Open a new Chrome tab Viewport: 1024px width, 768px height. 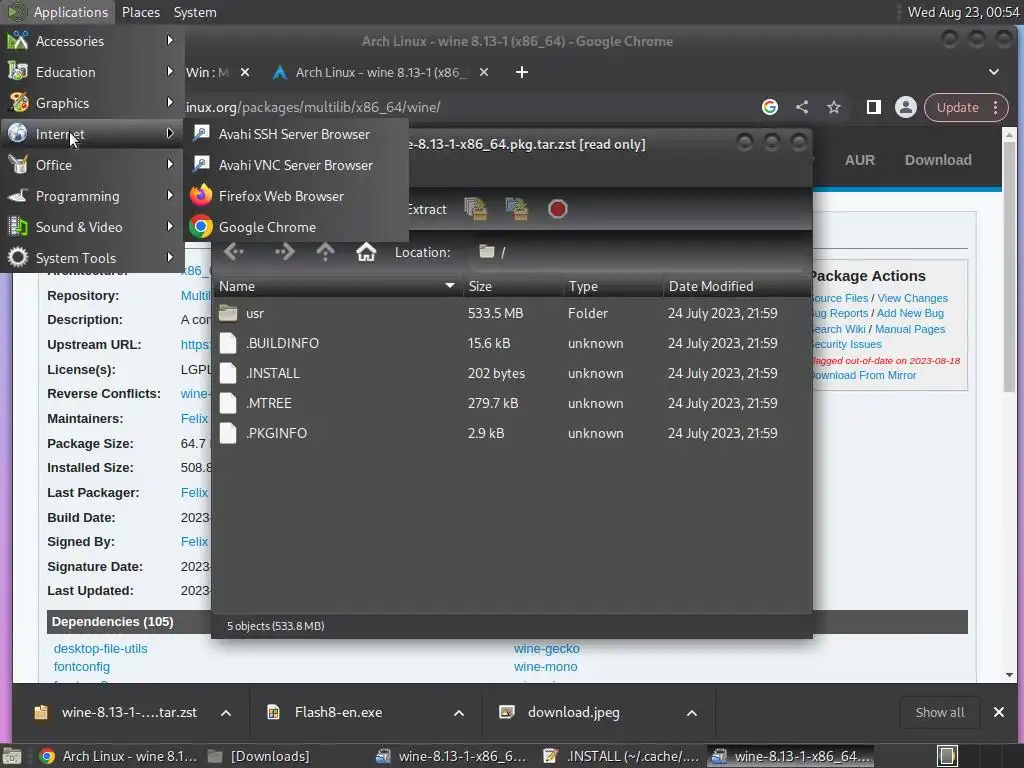[x=521, y=72]
